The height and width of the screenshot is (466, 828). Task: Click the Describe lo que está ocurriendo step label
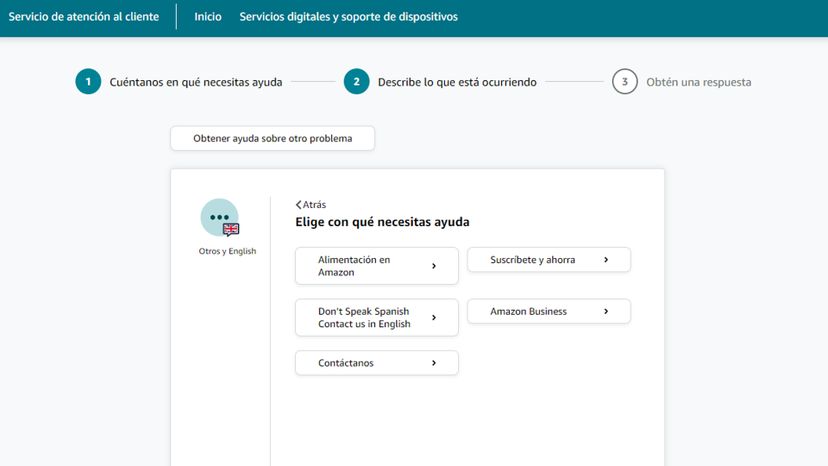coord(457,82)
